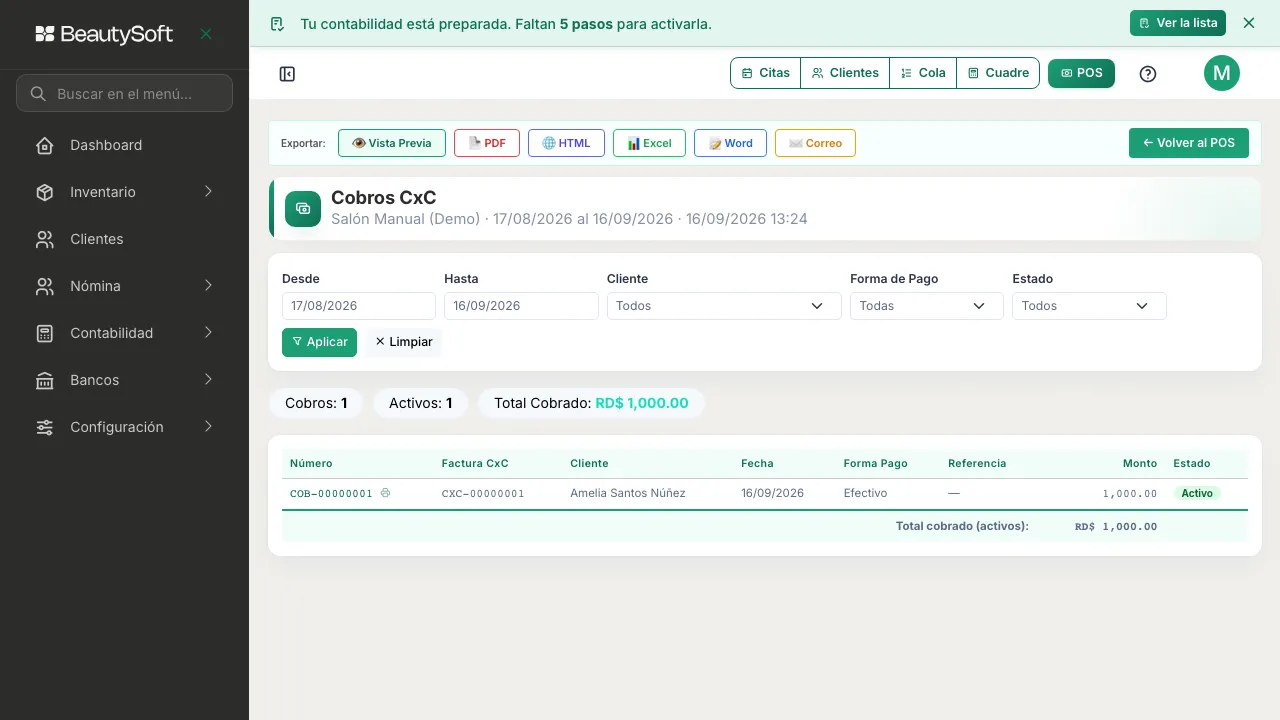The height and width of the screenshot is (720, 1280).
Task: Expand the Contabilidad submenu chevron
Action: [x=208, y=333]
